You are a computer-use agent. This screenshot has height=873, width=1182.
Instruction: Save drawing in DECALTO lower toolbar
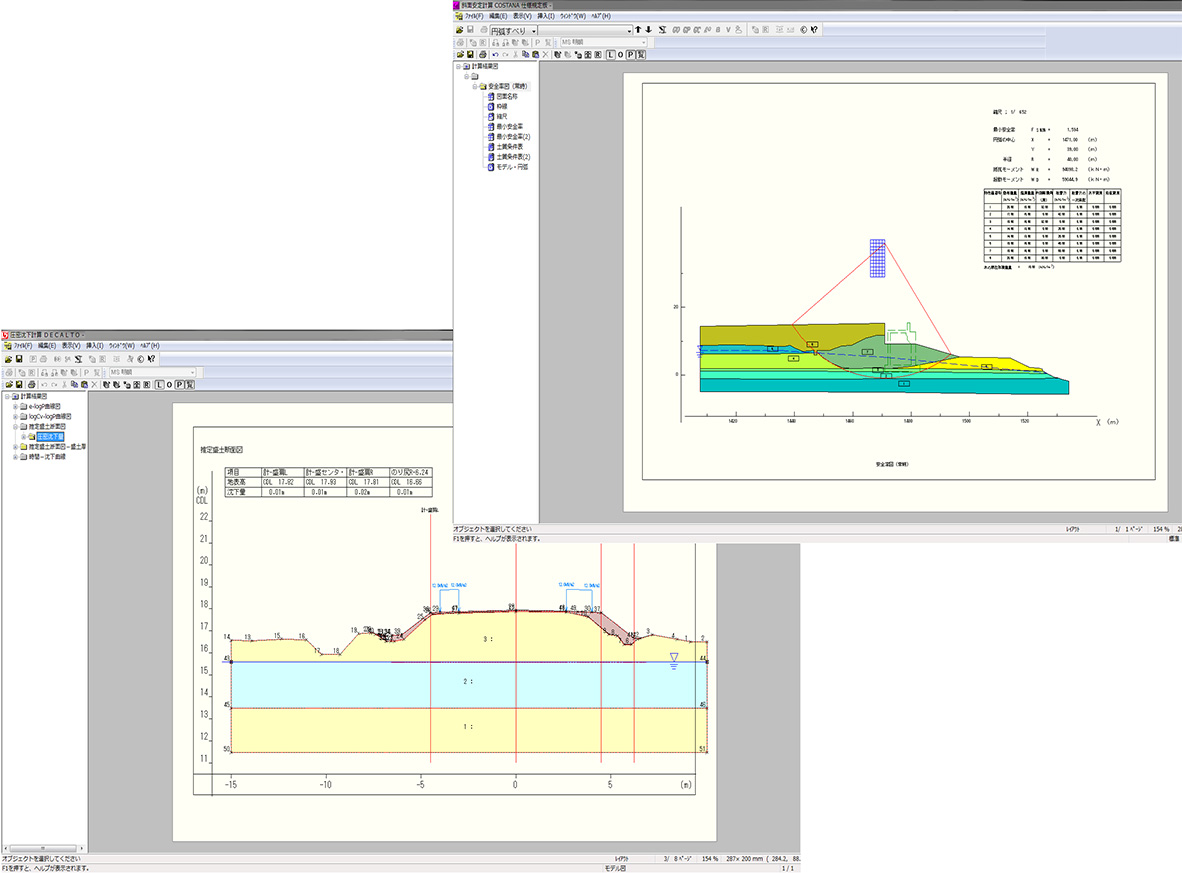(x=19, y=384)
